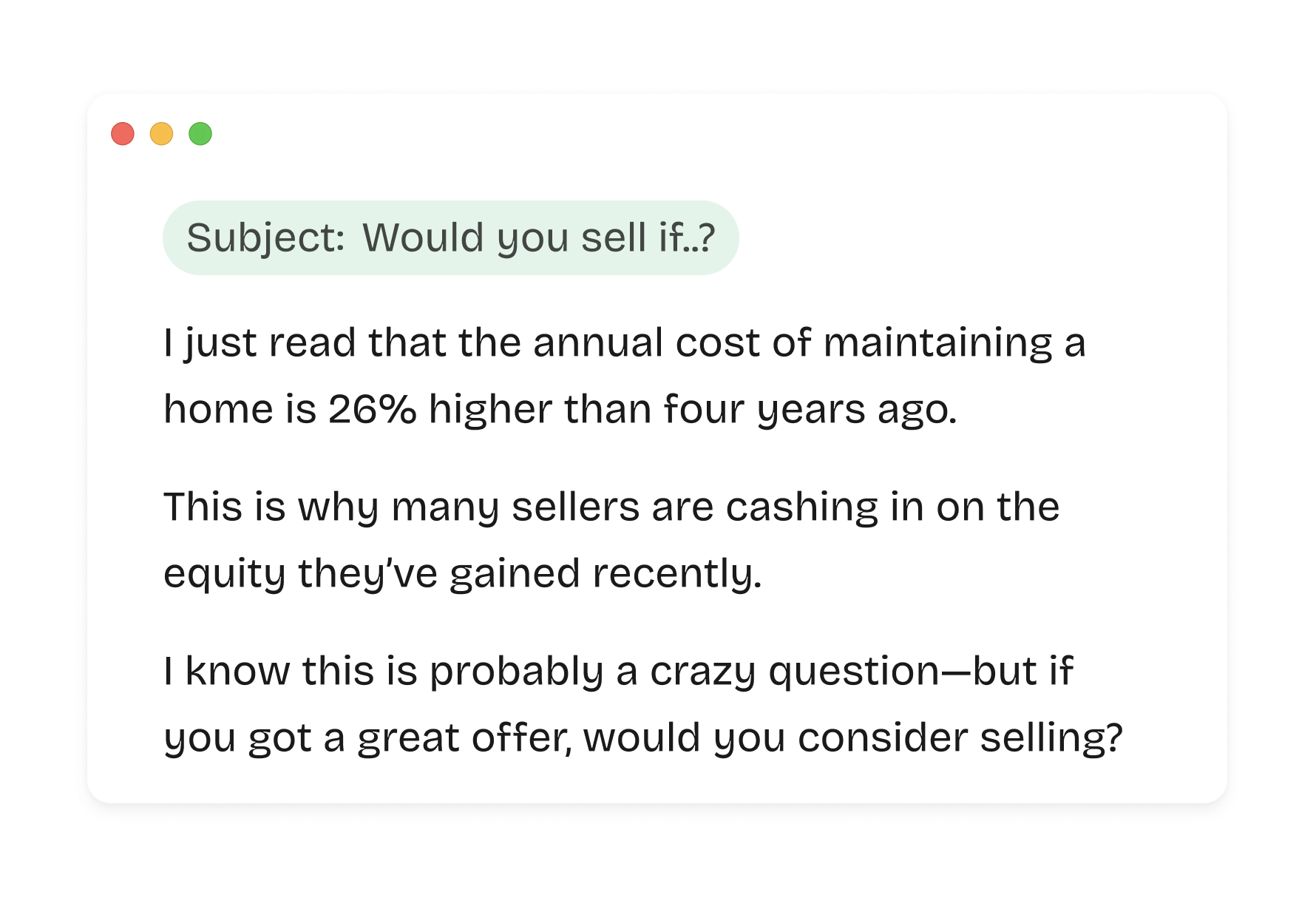This screenshot has width=1316, height=898.
Task: Click the green Subject line pill
Action: click(x=450, y=238)
